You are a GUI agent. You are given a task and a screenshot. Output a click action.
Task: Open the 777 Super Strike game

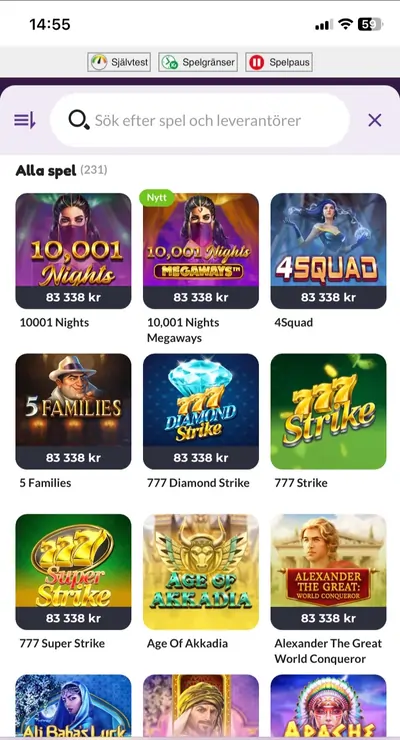pyautogui.click(x=73, y=572)
